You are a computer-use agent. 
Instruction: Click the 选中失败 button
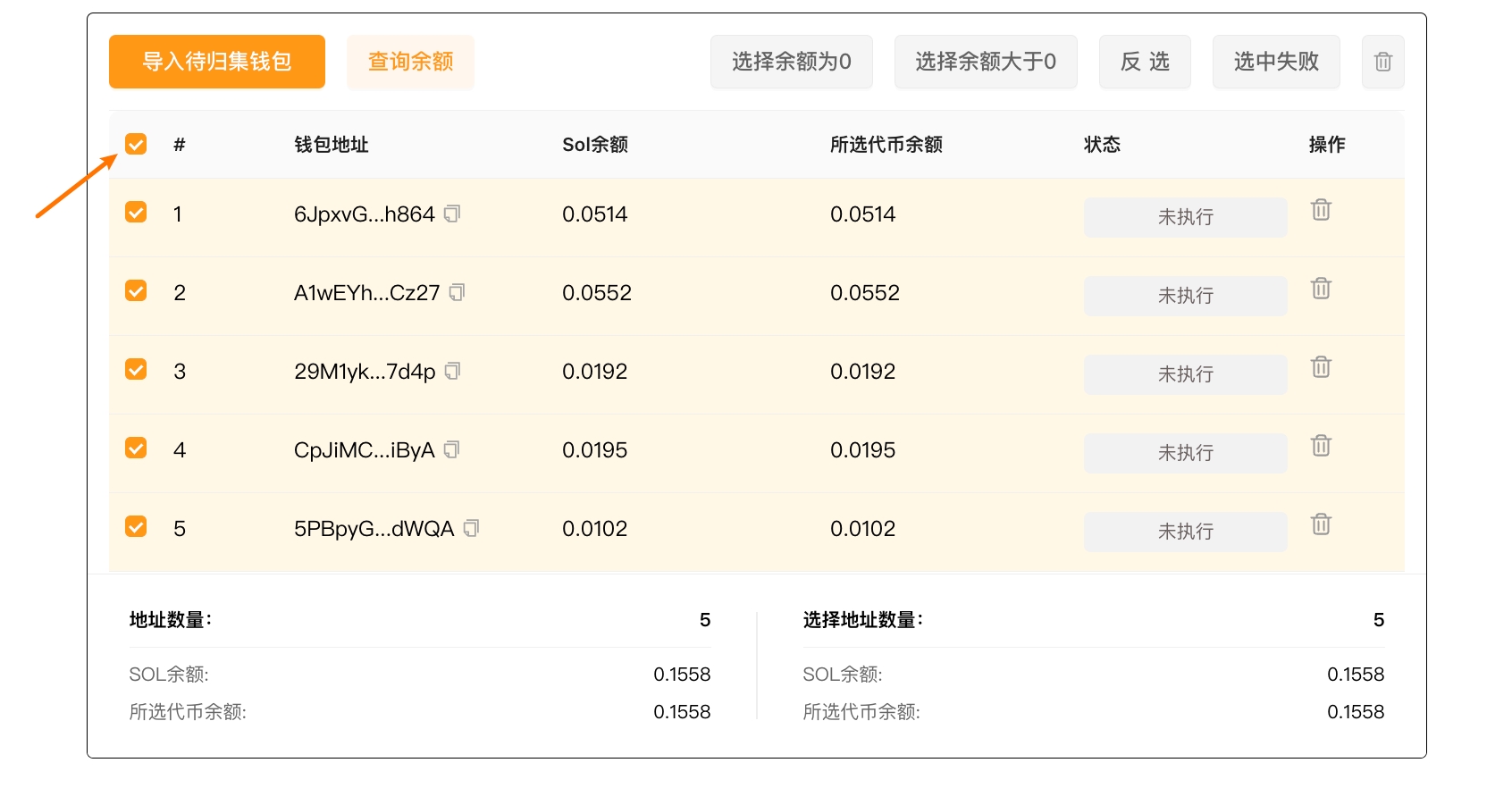[1275, 62]
